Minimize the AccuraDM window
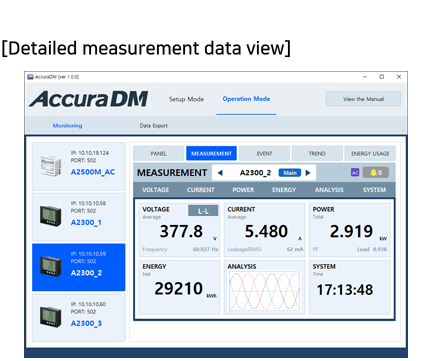Image resolution: width=433 pixels, height=361 pixels. click(x=365, y=77)
